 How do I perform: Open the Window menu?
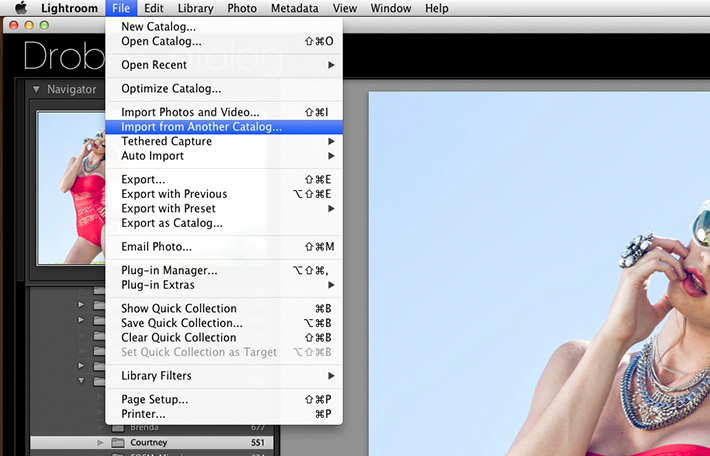click(x=391, y=8)
